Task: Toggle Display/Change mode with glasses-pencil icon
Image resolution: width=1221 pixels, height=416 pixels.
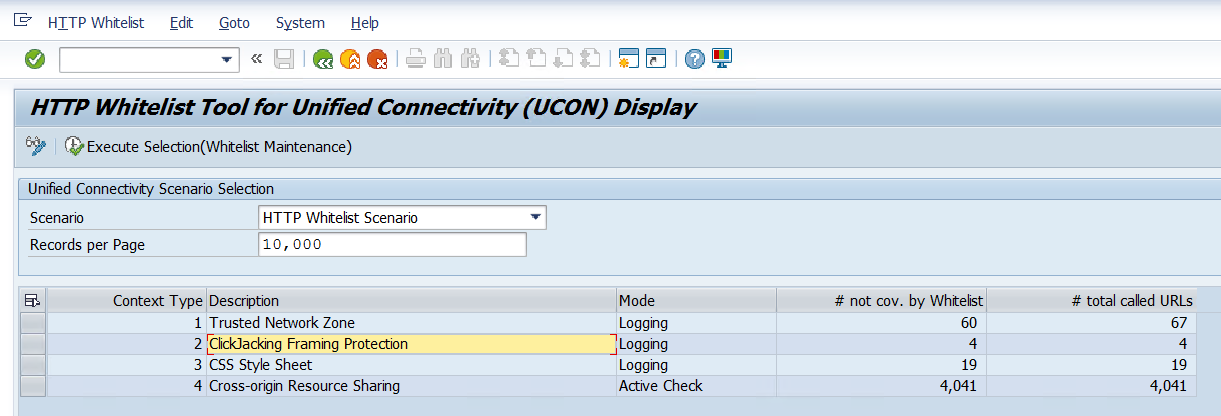Action: (x=36, y=147)
